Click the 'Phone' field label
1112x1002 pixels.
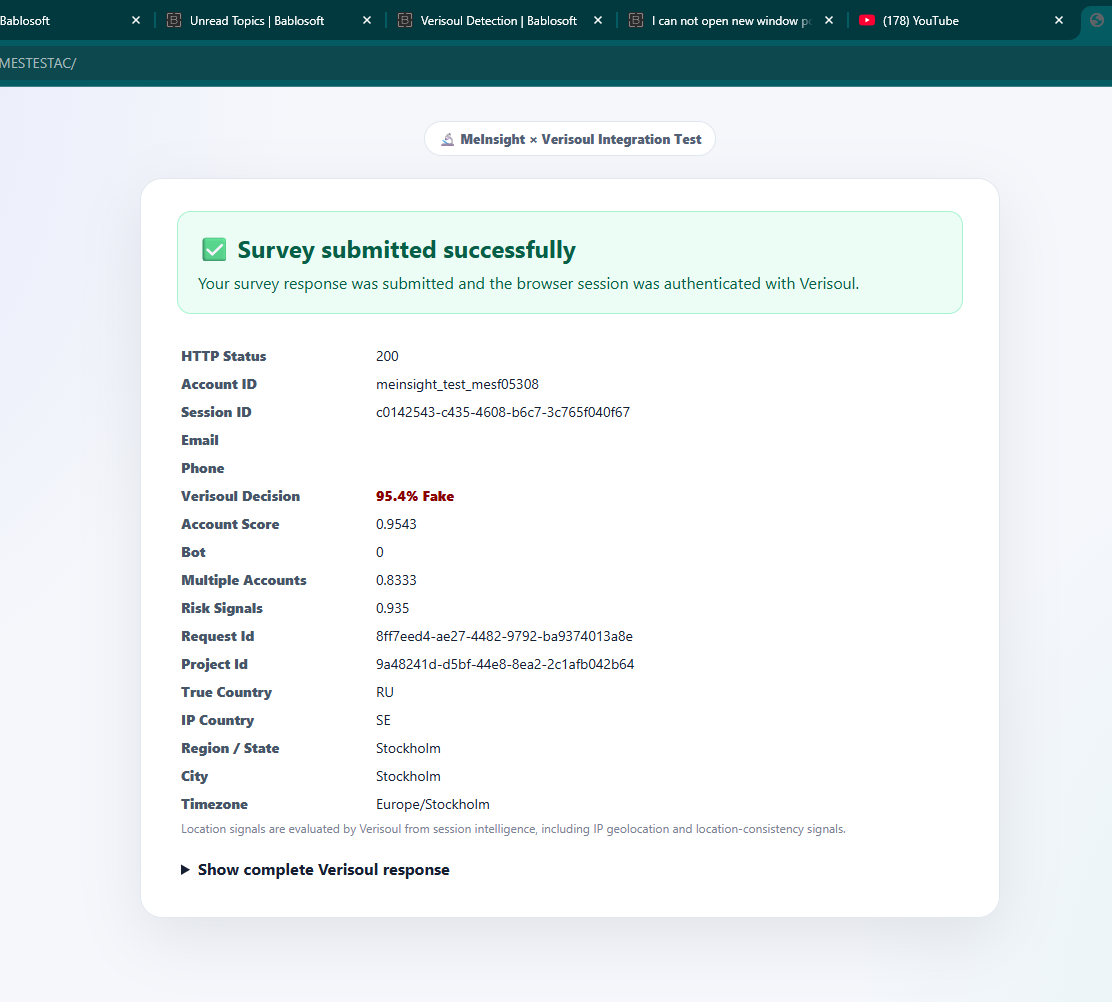(x=203, y=468)
